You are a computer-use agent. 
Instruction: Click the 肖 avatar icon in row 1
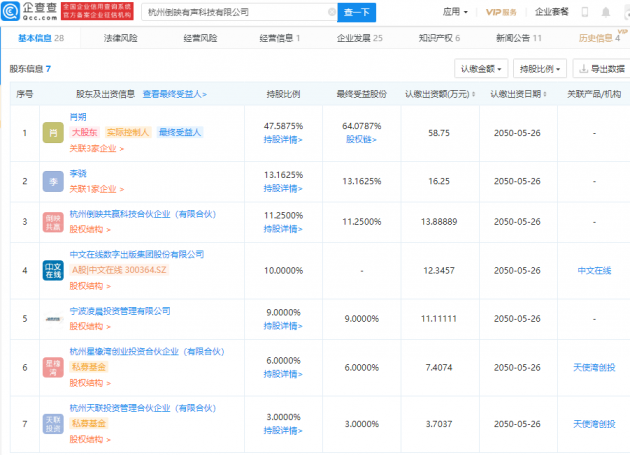pyautogui.click(x=52, y=132)
